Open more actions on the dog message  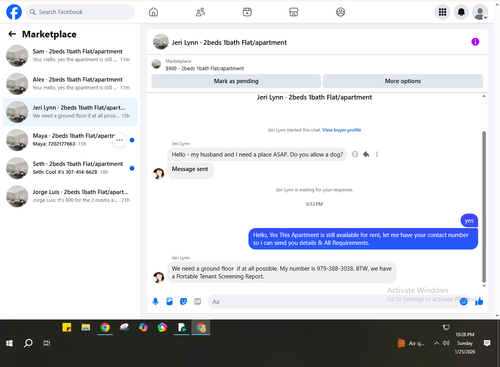377,154
